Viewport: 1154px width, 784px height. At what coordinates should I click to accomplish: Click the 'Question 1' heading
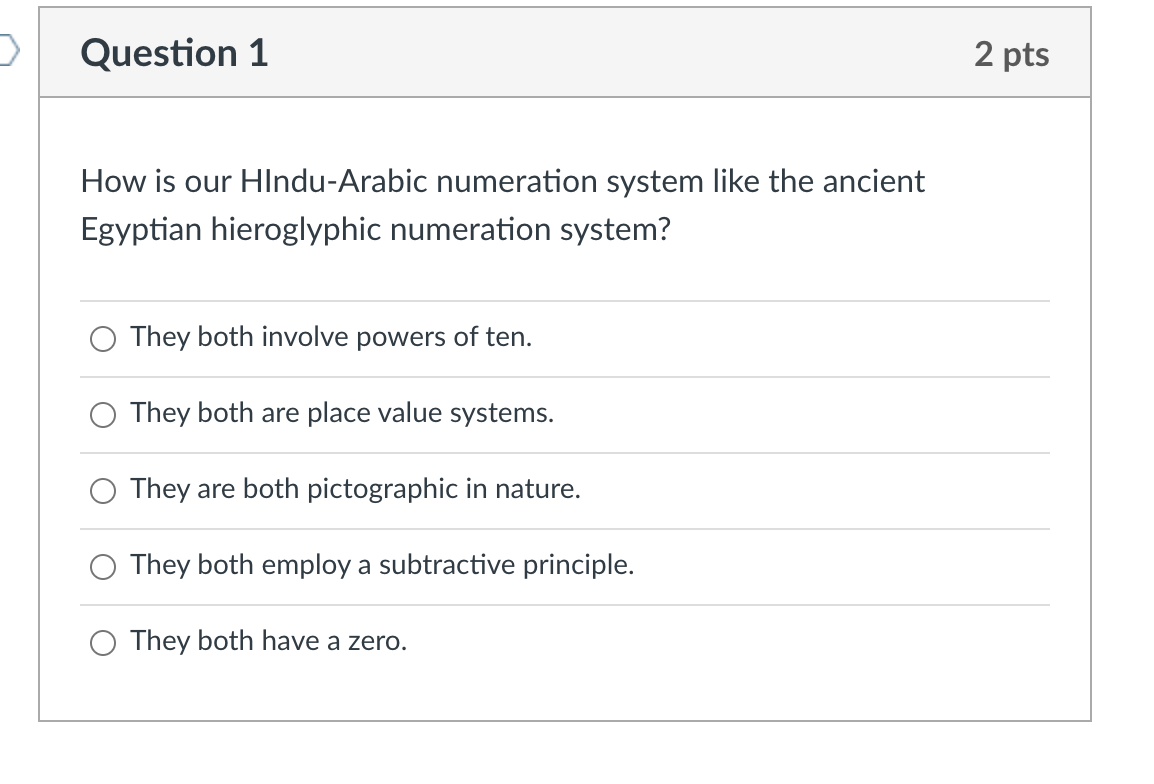click(175, 53)
